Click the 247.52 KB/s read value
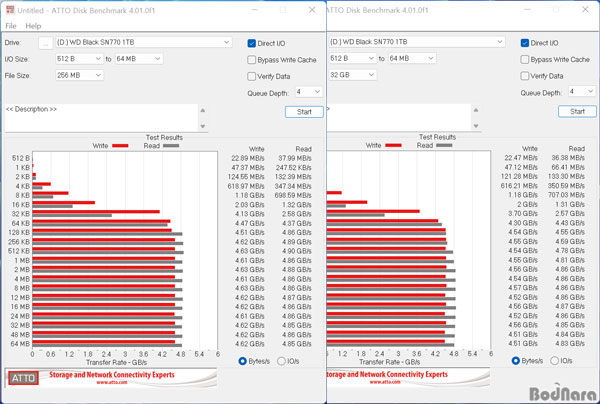 [293, 168]
